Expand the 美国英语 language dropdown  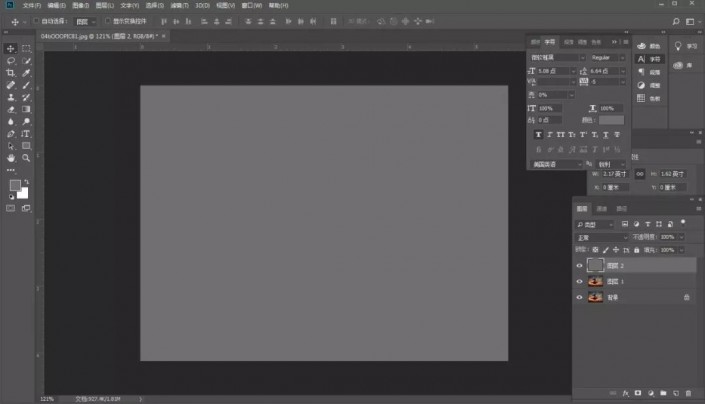[556, 164]
